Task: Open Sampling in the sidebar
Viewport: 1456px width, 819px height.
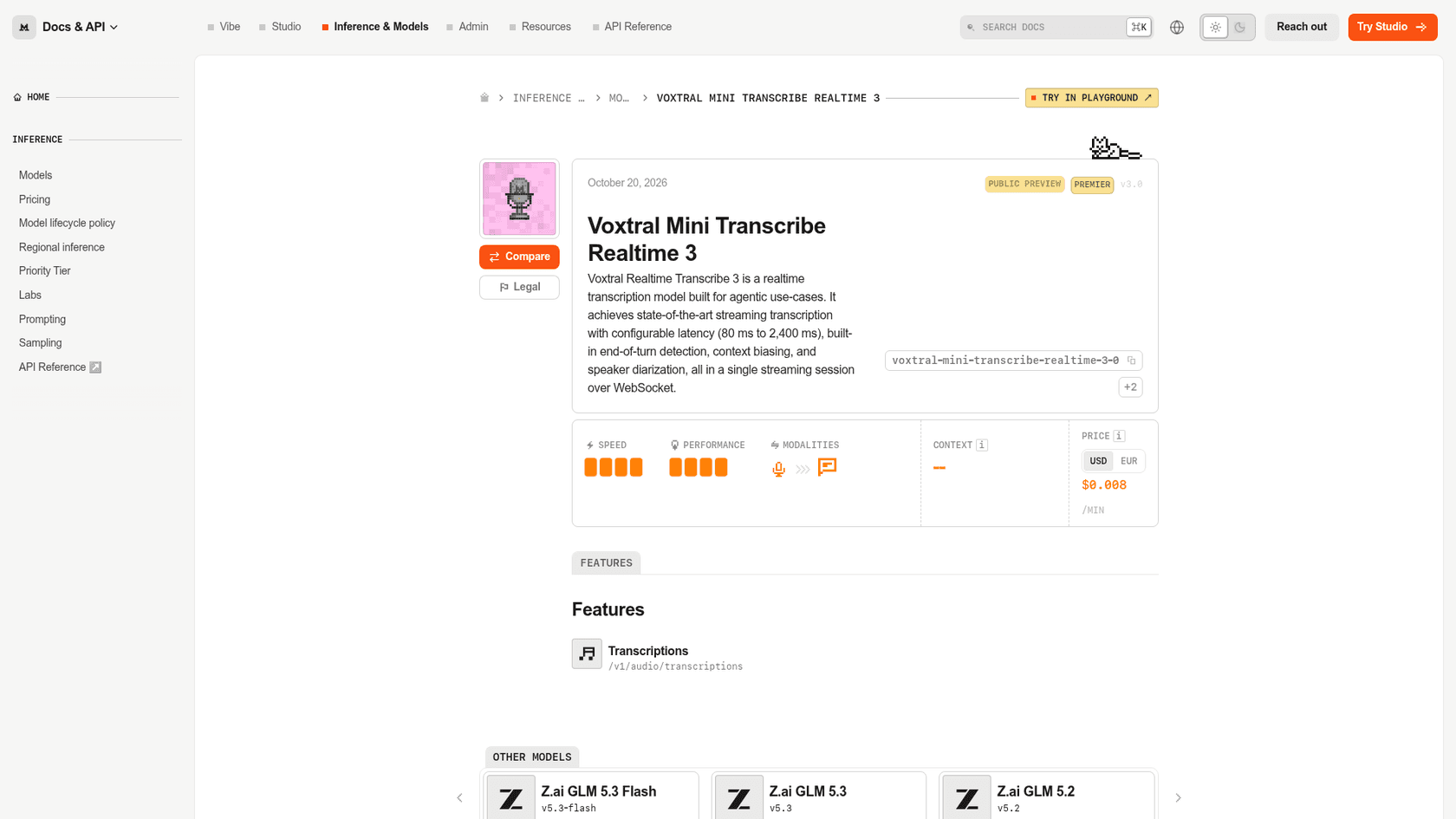Action: [41, 342]
